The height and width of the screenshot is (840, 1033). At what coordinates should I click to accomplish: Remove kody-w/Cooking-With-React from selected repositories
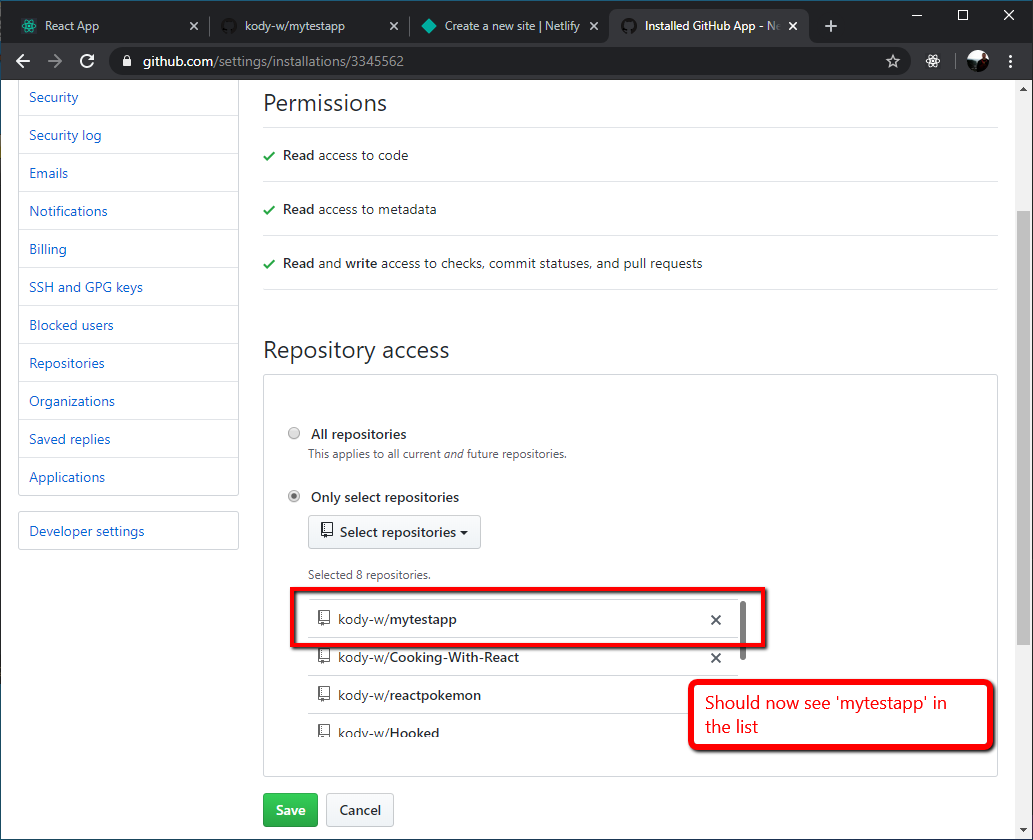coord(716,658)
